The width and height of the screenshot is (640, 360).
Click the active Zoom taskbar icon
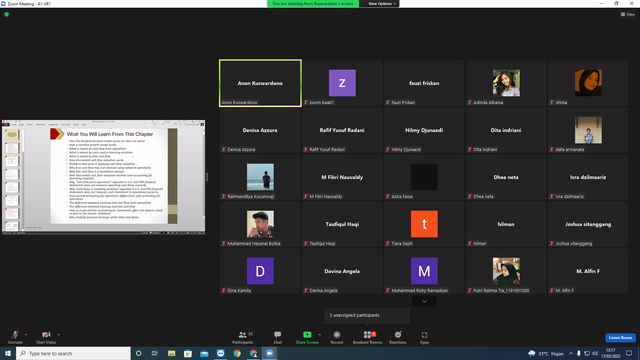pos(269,353)
